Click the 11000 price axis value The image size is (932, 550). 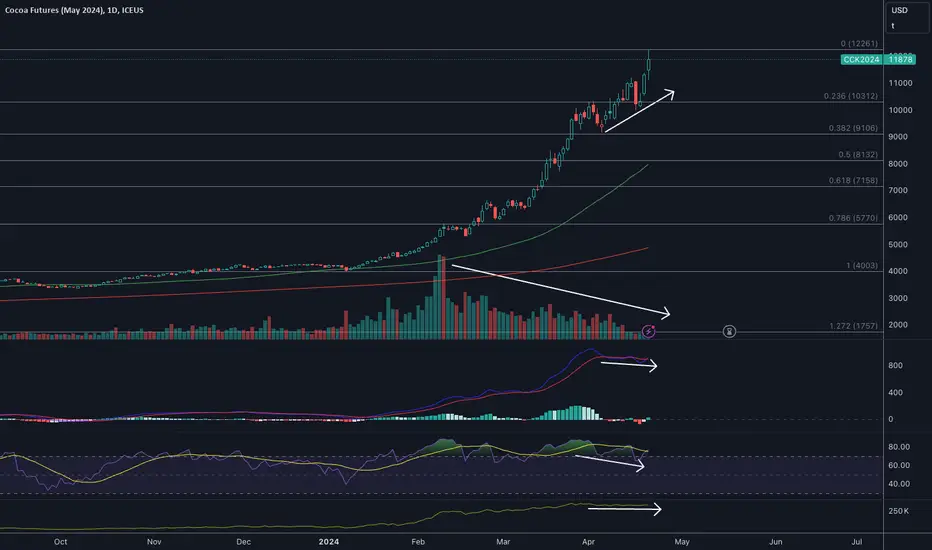(900, 83)
